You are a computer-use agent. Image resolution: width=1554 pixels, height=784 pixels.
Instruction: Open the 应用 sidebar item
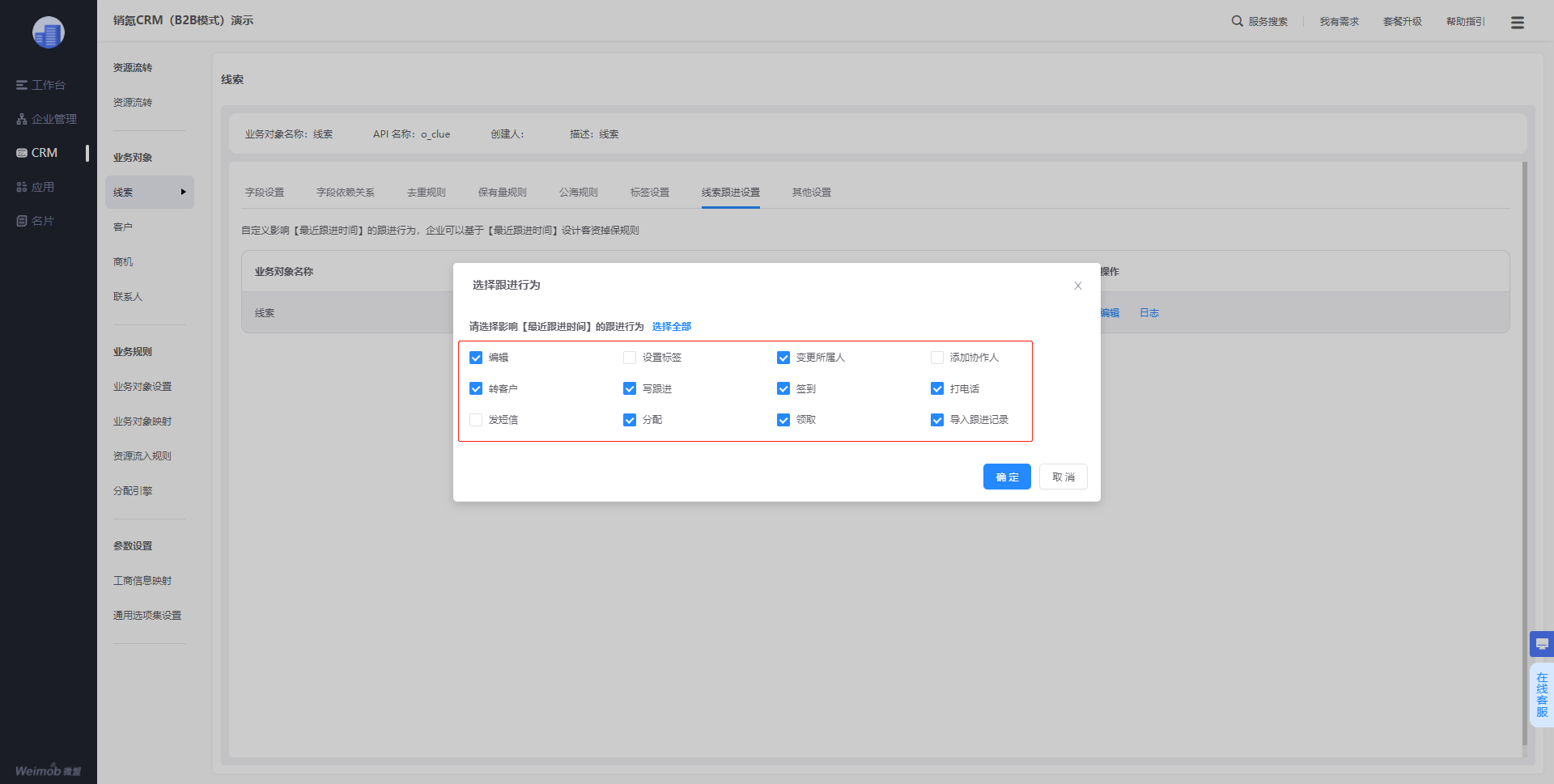(35, 187)
